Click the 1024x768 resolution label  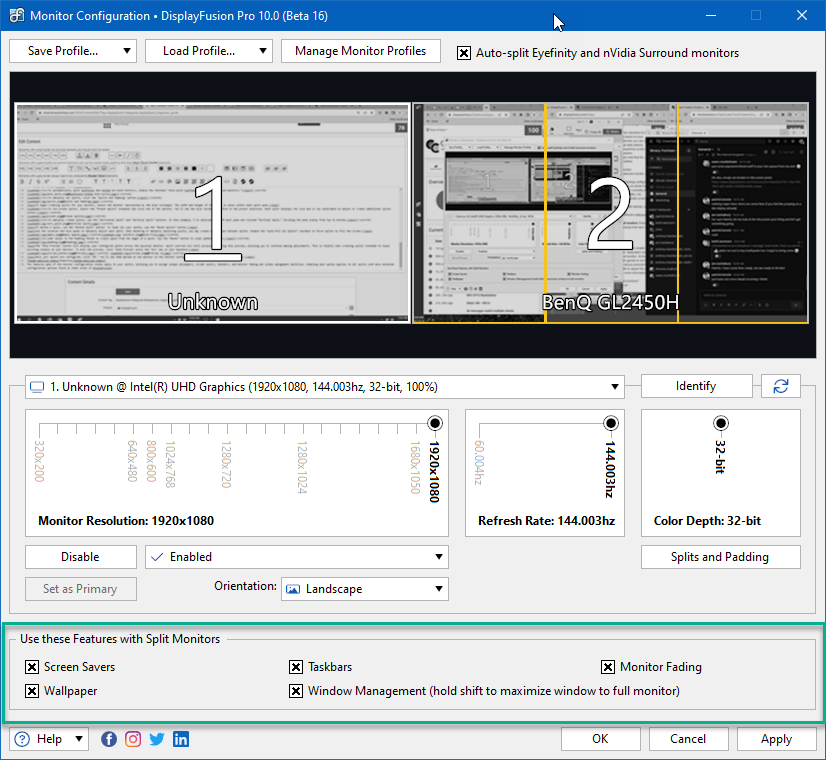coord(170,465)
